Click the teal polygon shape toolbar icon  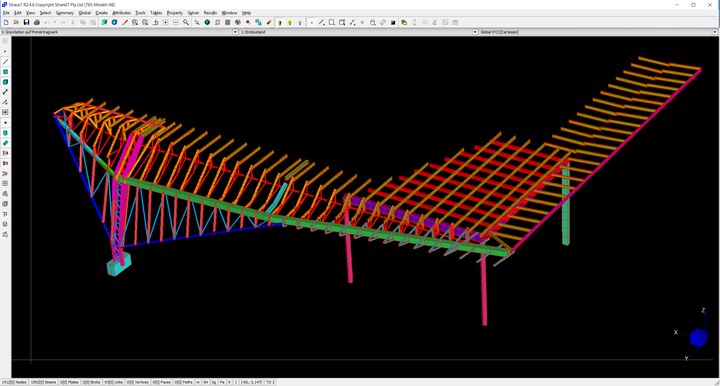tap(104, 22)
